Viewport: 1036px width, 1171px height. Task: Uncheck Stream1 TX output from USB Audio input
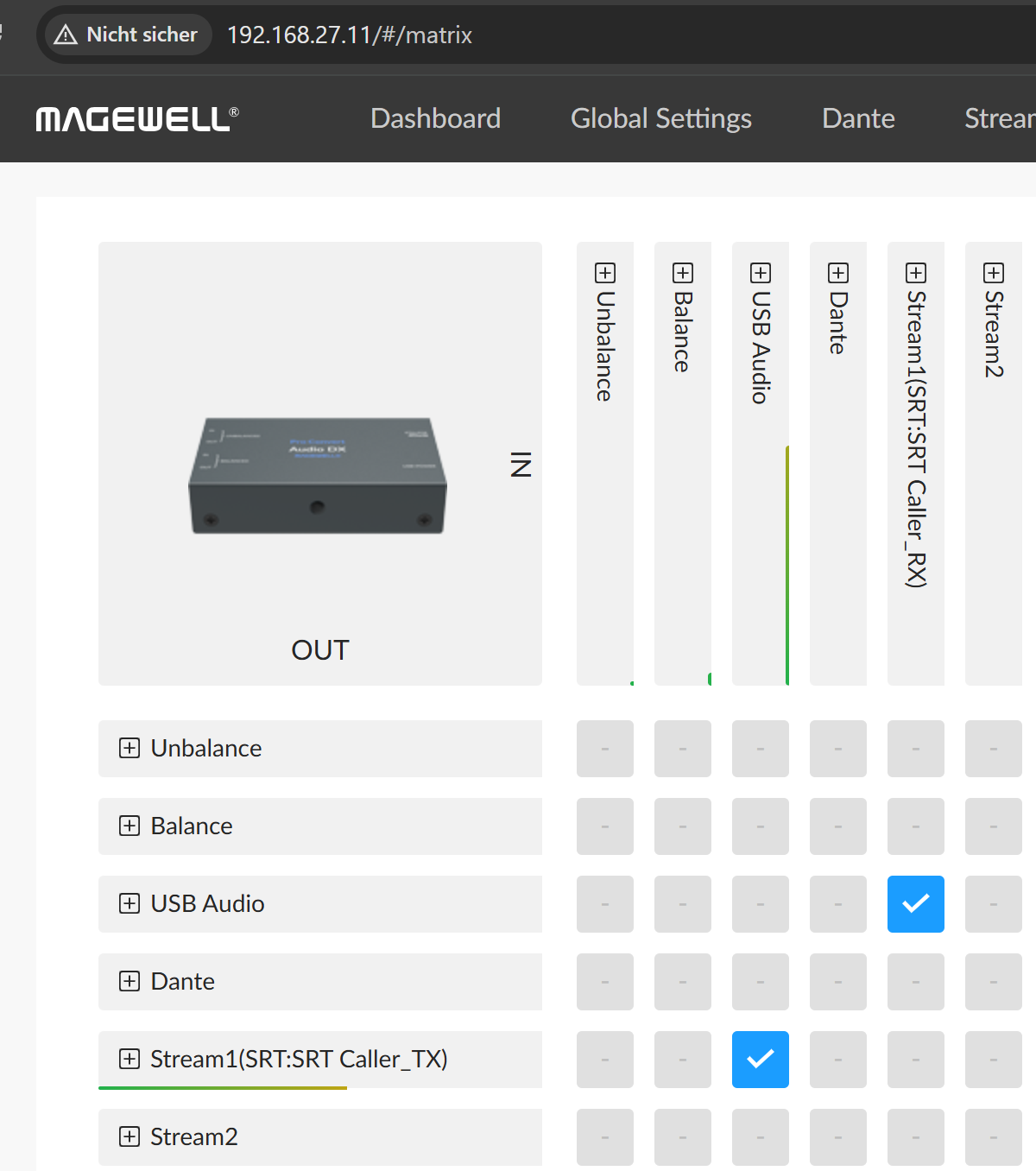pos(761,1060)
